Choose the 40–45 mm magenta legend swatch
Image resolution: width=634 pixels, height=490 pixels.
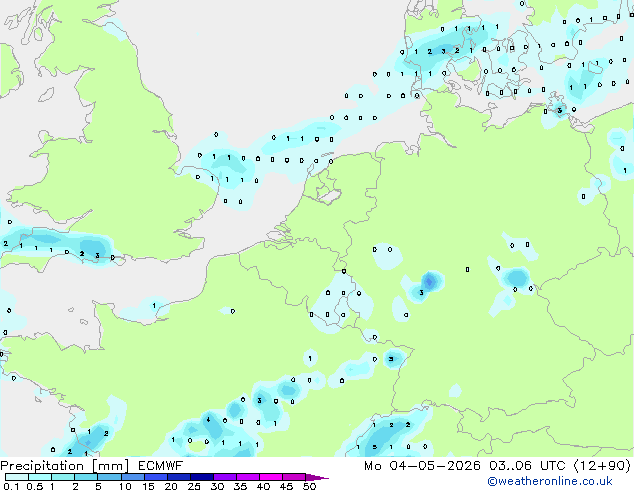click(x=271, y=477)
